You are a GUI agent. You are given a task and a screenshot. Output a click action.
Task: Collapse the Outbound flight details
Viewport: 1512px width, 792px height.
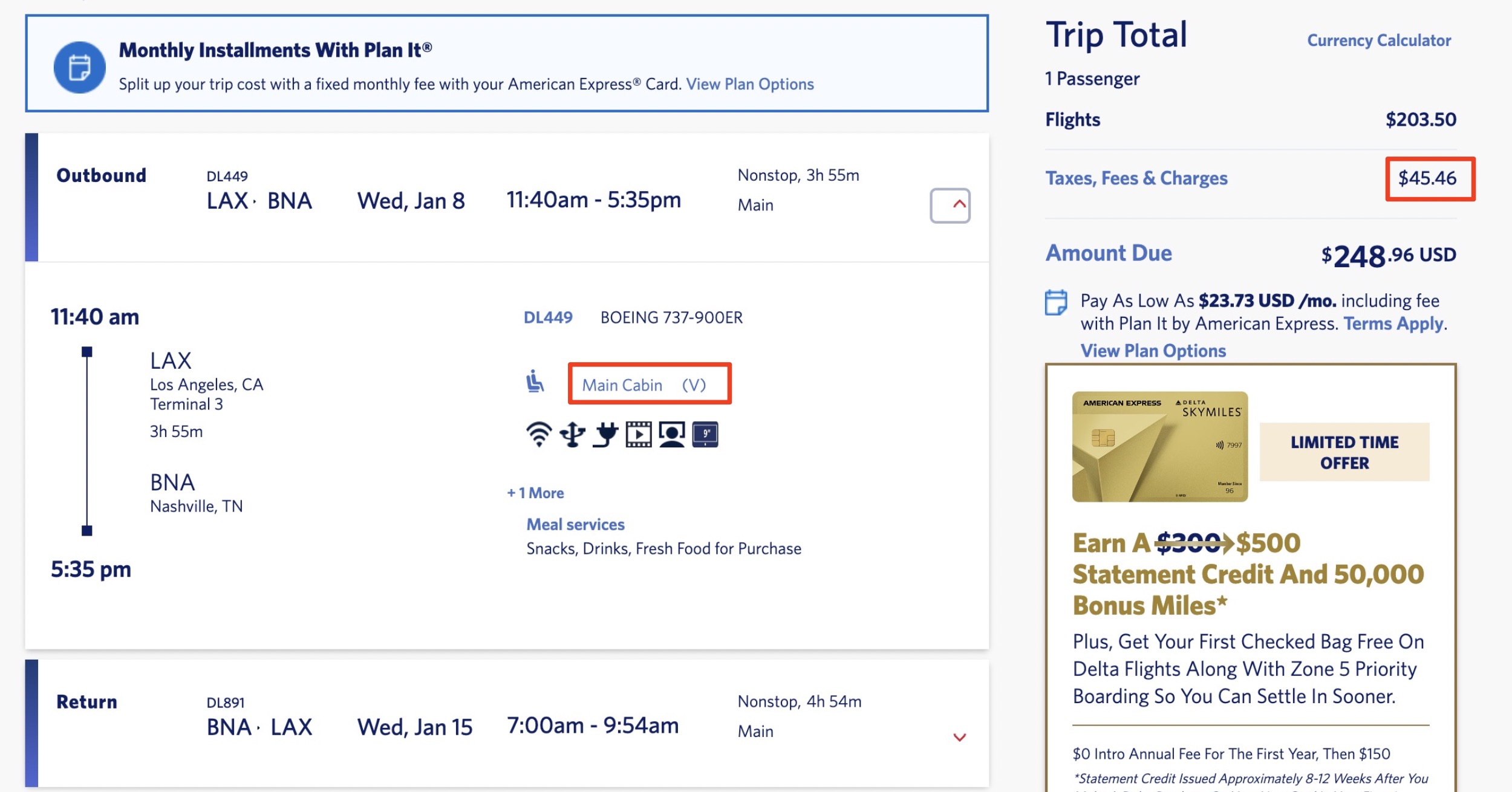[951, 205]
